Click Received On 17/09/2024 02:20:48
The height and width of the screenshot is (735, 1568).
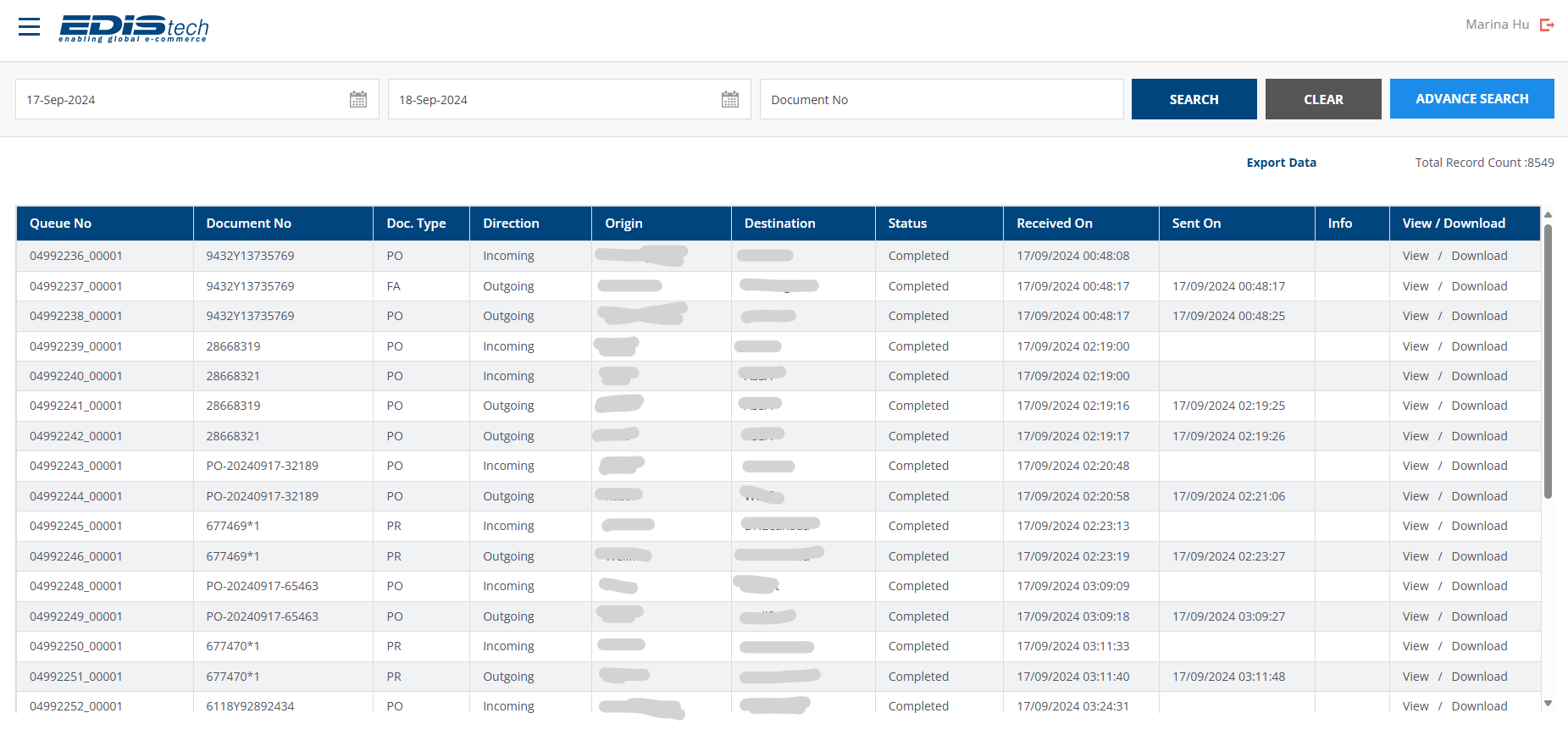point(1072,466)
